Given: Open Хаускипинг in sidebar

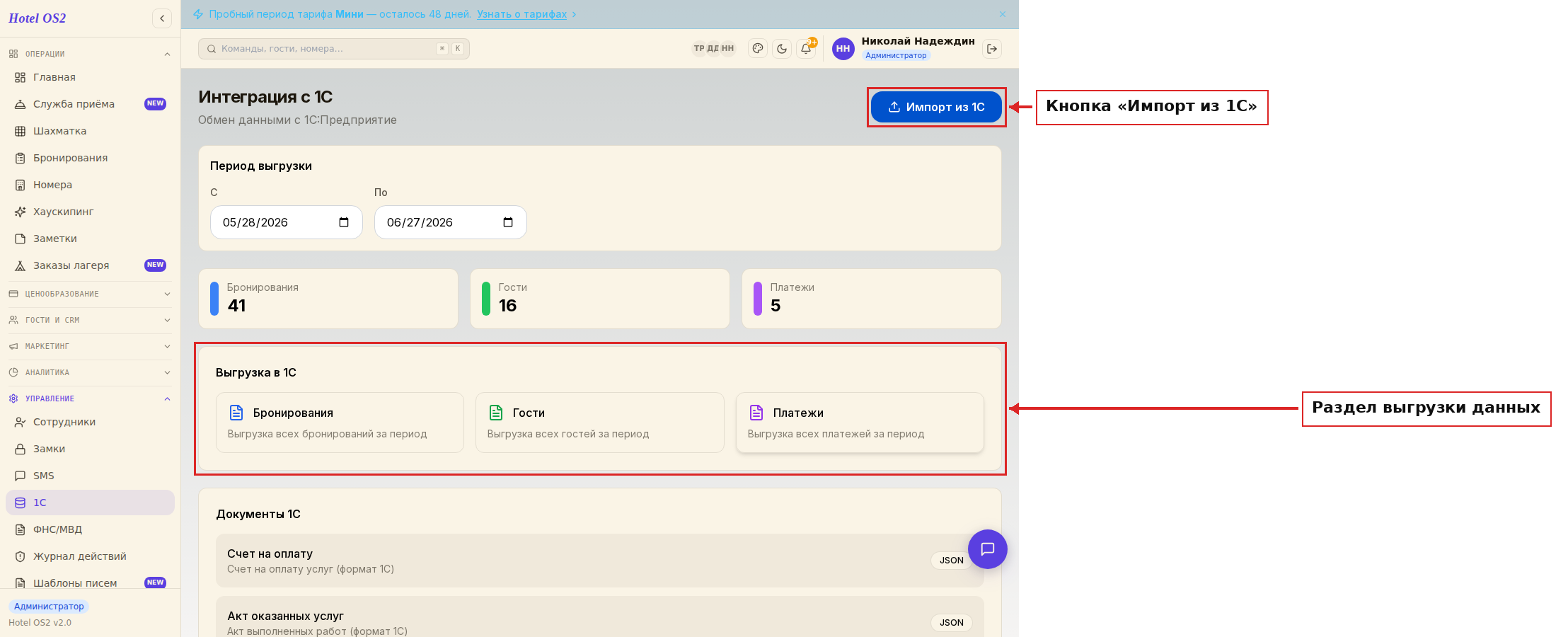Looking at the screenshot, I should (90, 212).
